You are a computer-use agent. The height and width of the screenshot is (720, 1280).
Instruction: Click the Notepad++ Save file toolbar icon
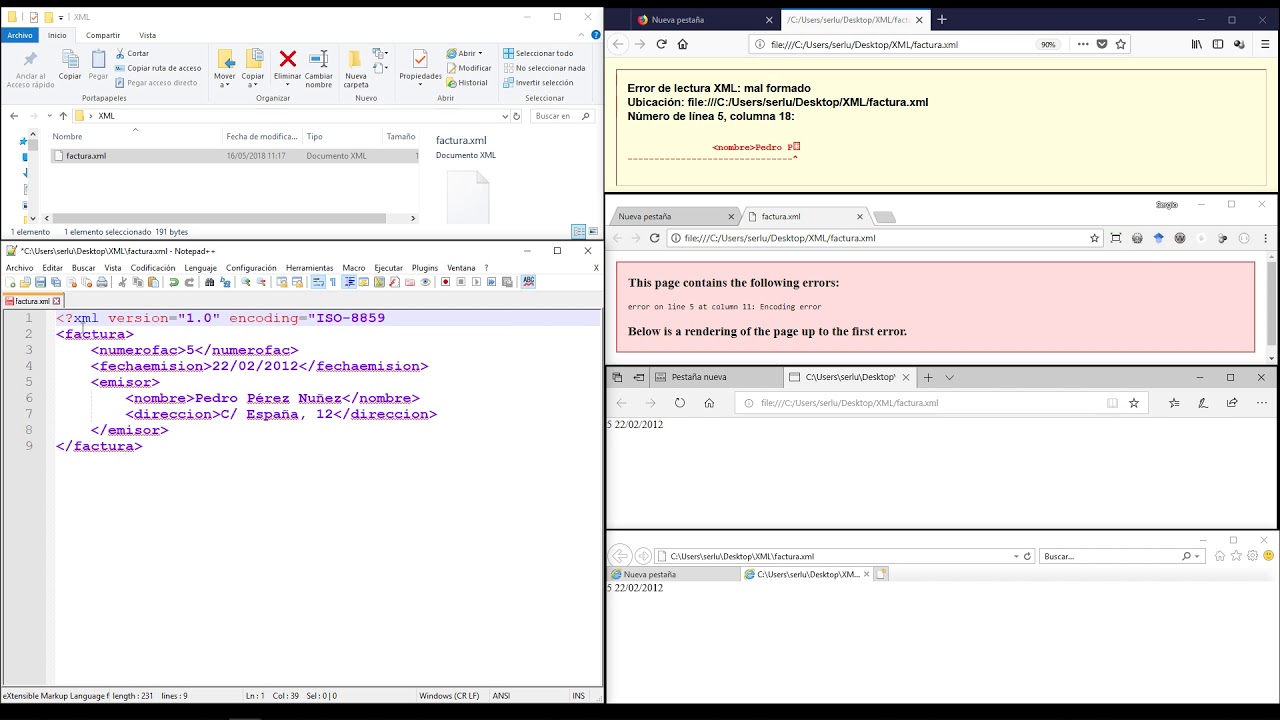coord(40,282)
